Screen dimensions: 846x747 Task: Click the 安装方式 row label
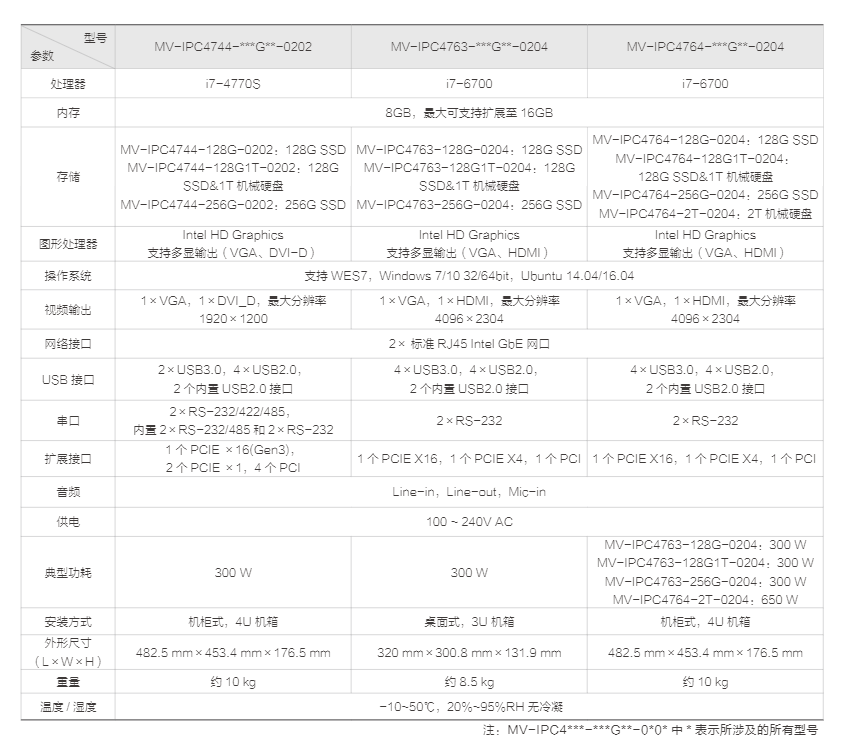point(68,622)
